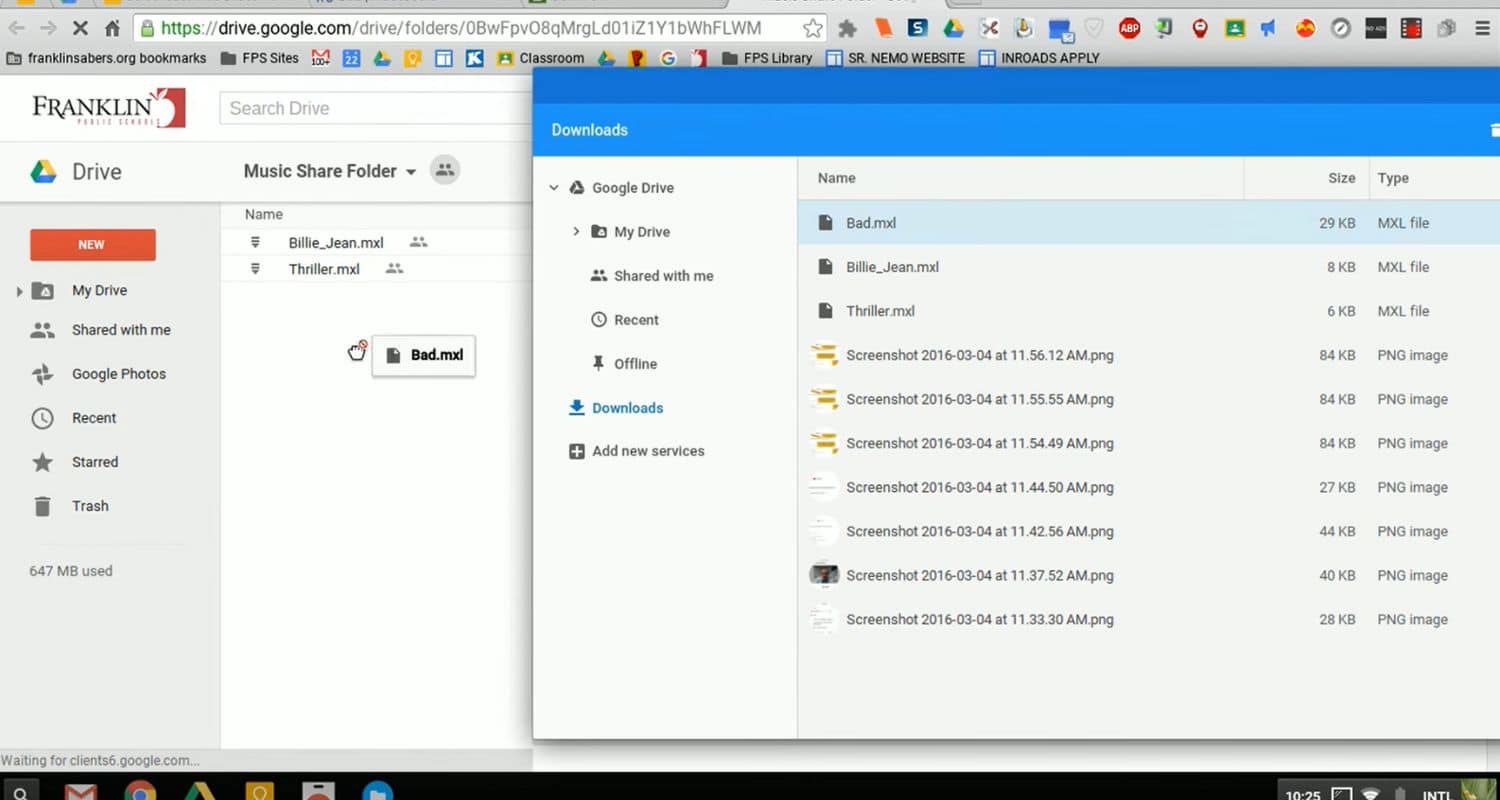Select Screenshot 2016-03-04 at 11.55.55 AM.png
The image size is (1500, 800).
pyautogui.click(x=1149, y=399)
